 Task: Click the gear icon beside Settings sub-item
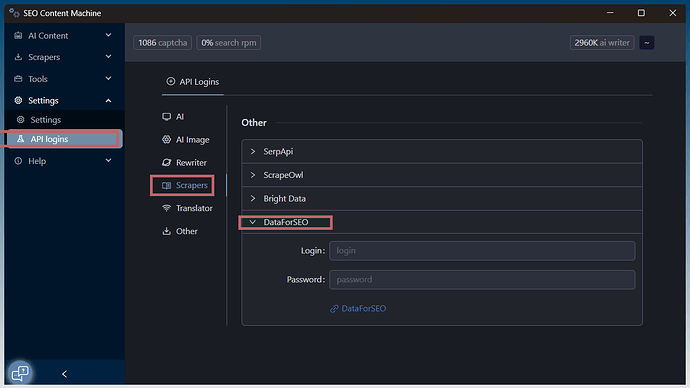coord(20,120)
